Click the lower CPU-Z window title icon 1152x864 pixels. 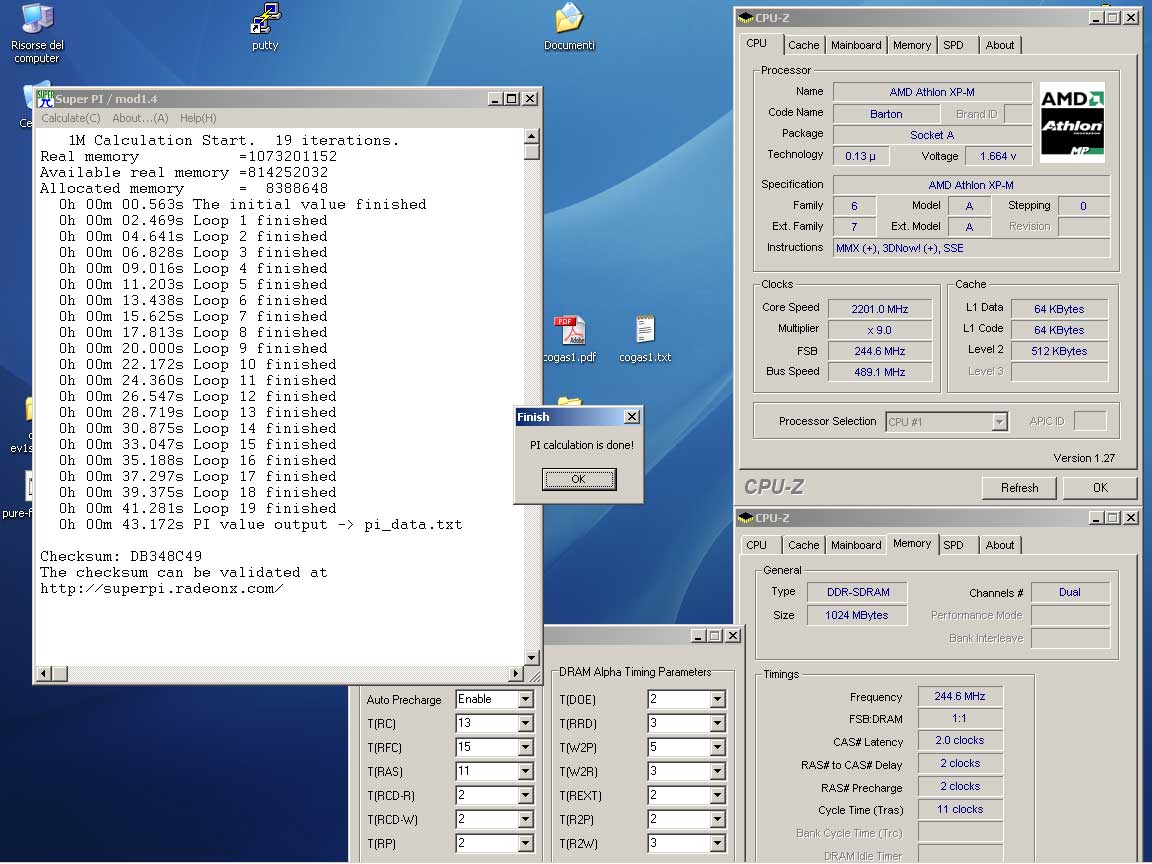[745, 518]
